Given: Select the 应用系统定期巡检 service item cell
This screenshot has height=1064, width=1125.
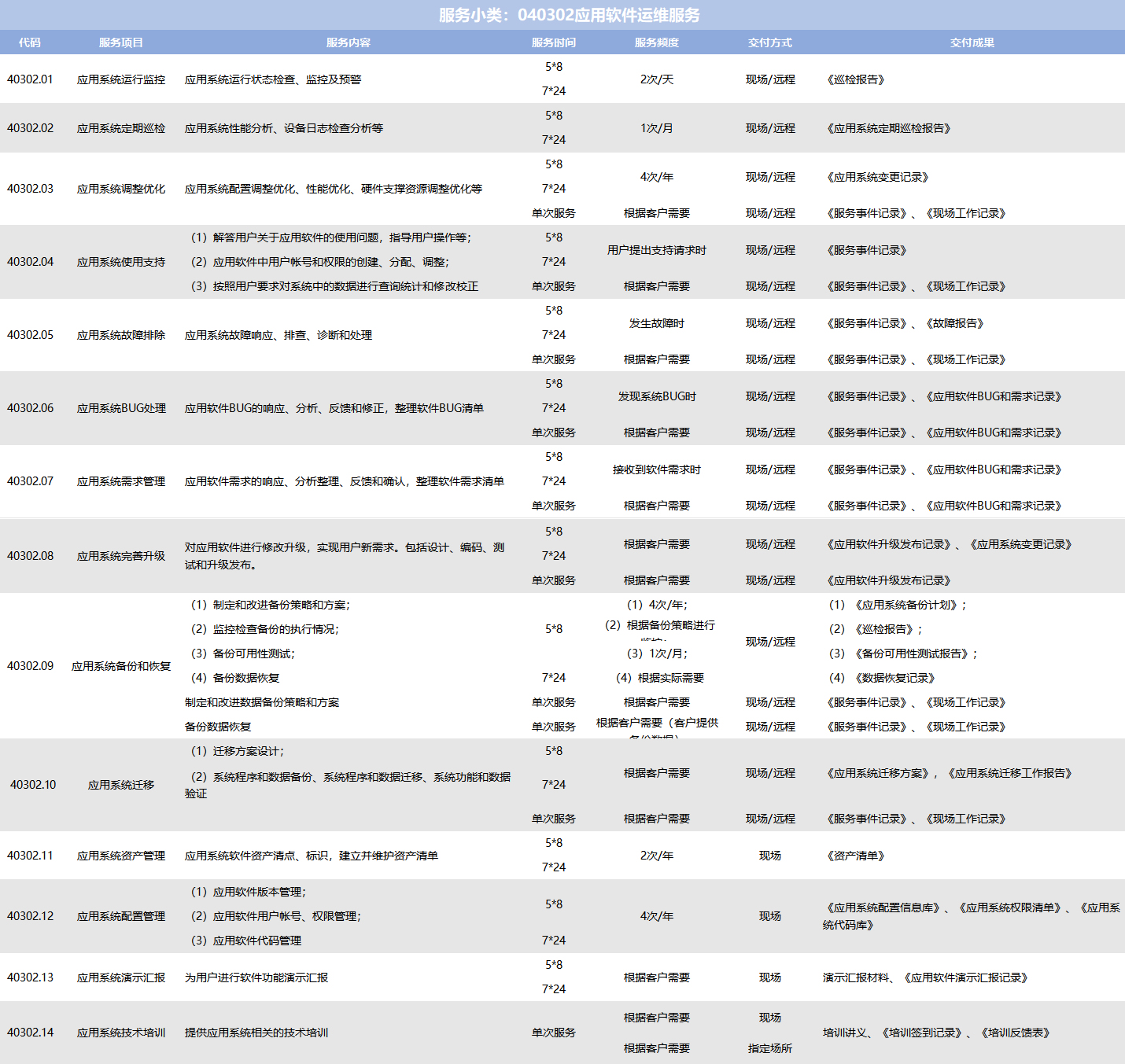Looking at the screenshot, I should point(121,128).
